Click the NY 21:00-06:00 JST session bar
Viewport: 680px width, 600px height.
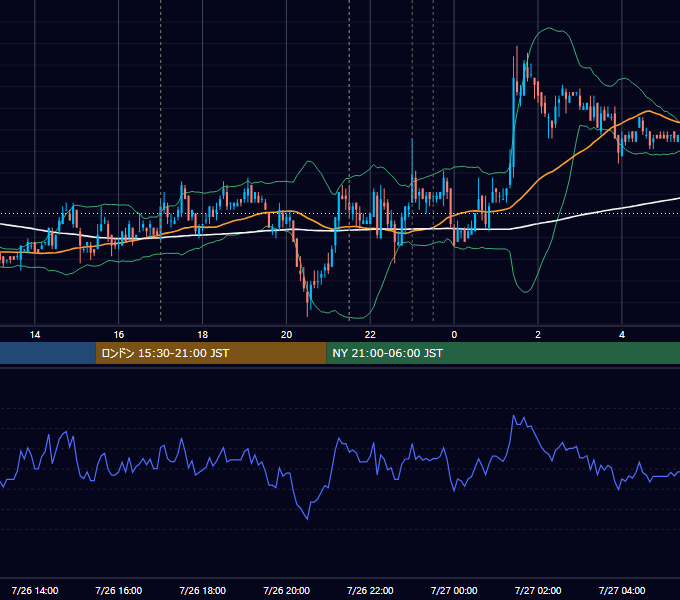tap(503, 353)
